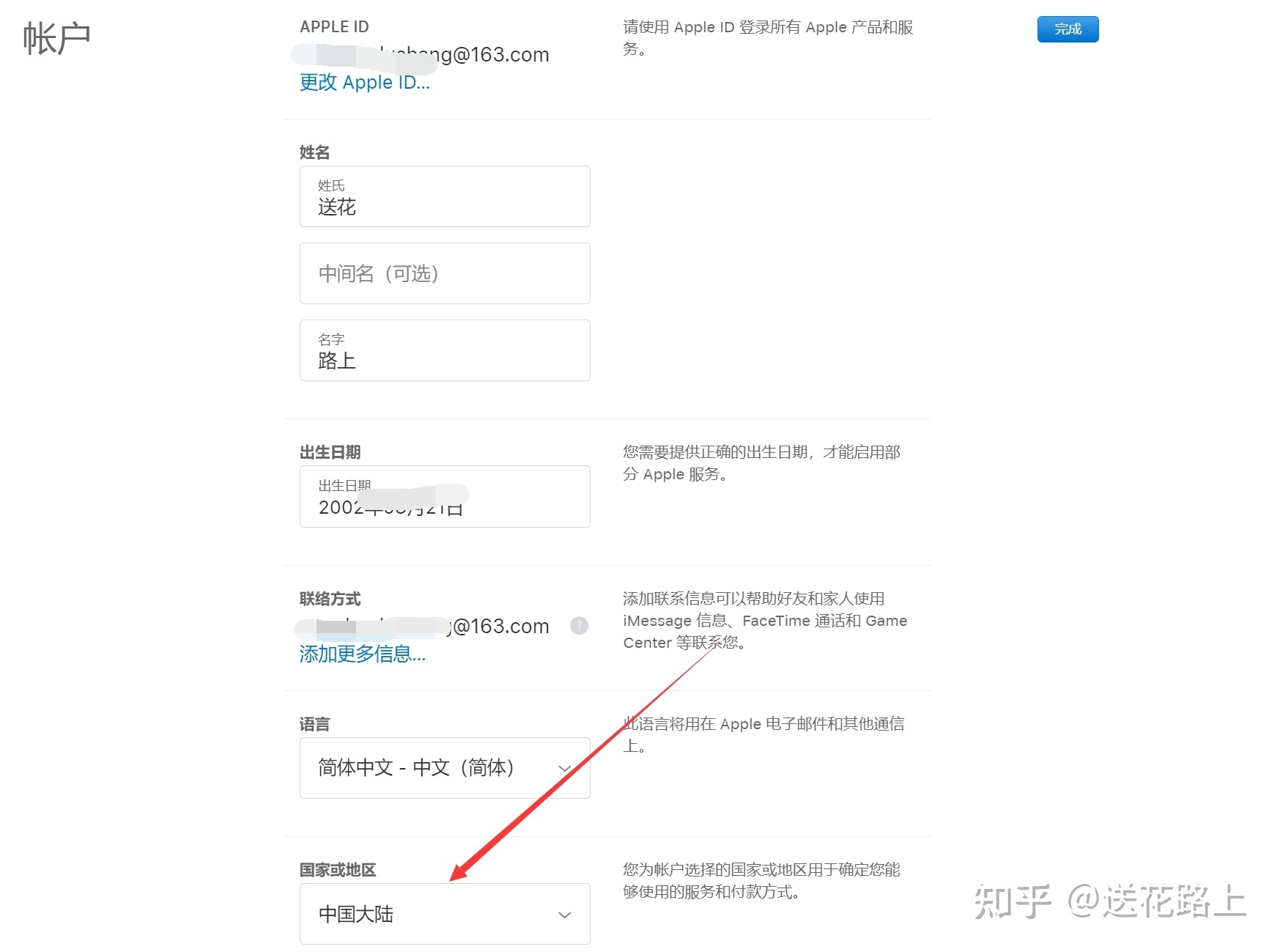
Task: Open the 添加更多信息 link
Action: pos(363,654)
